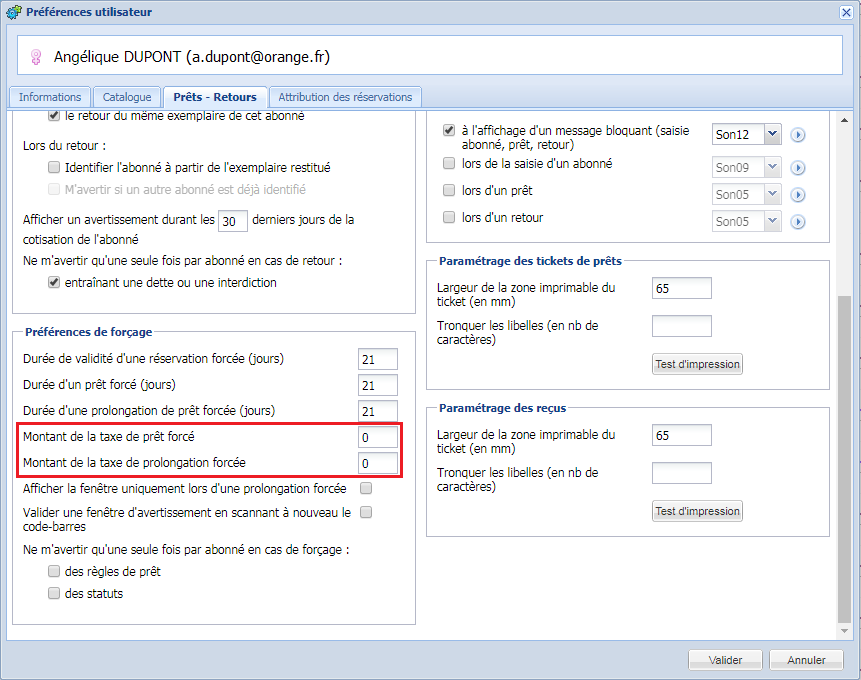The width and height of the screenshot is (861, 680).
Task: Open the Son12 sound dropdown
Action: (771, 134)
